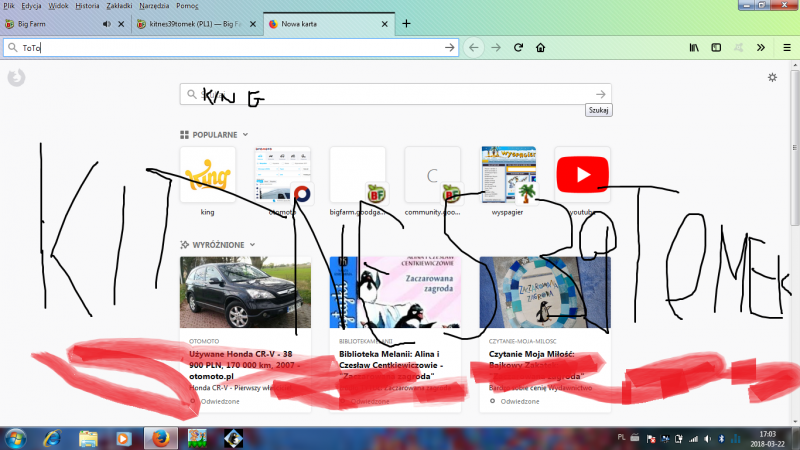Click the go arrow in address bar

pyautogui.click(x=449, y=47)
